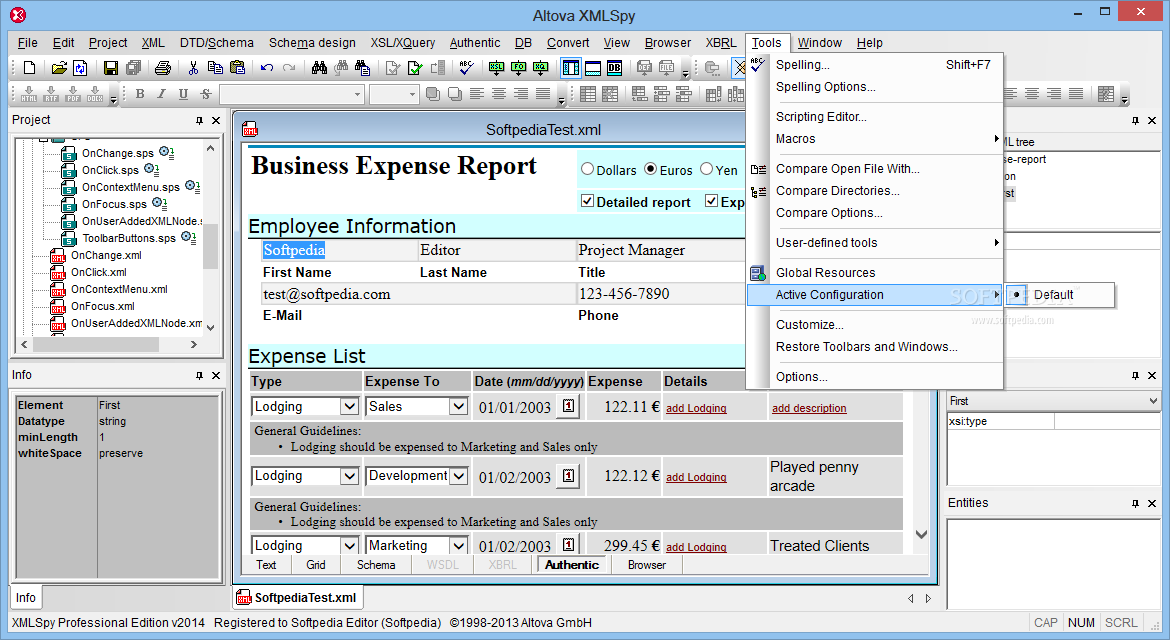
Task: Click the SoftpediaTest.xml document tab
Action: [298, 597]
